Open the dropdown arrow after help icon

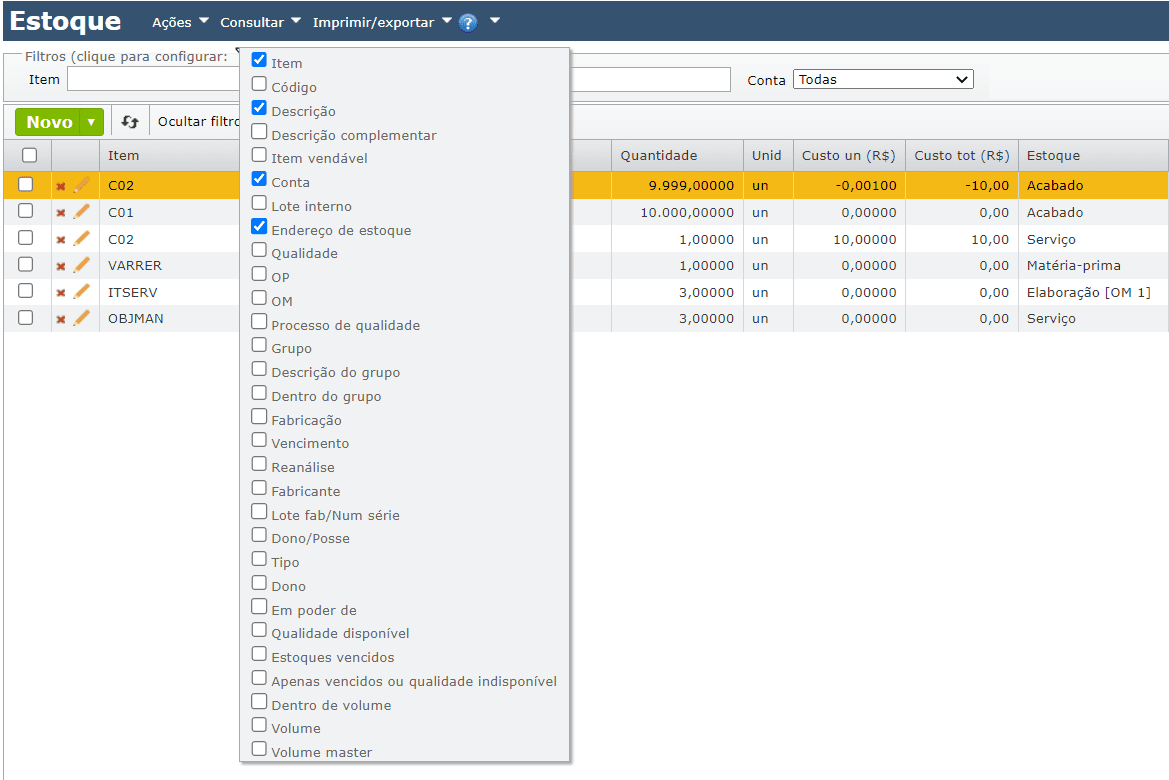click(494, 21)
